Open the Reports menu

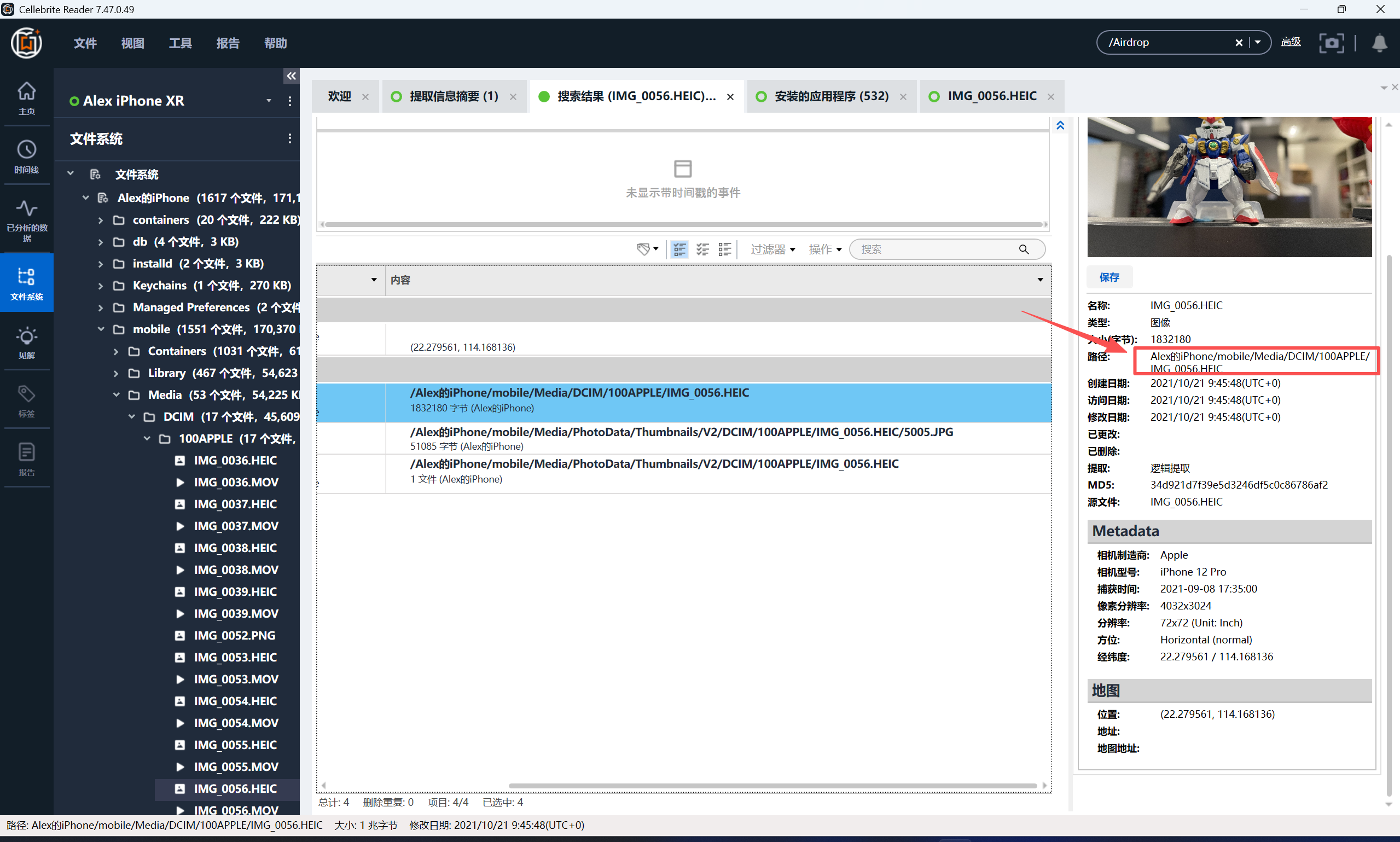228,43
